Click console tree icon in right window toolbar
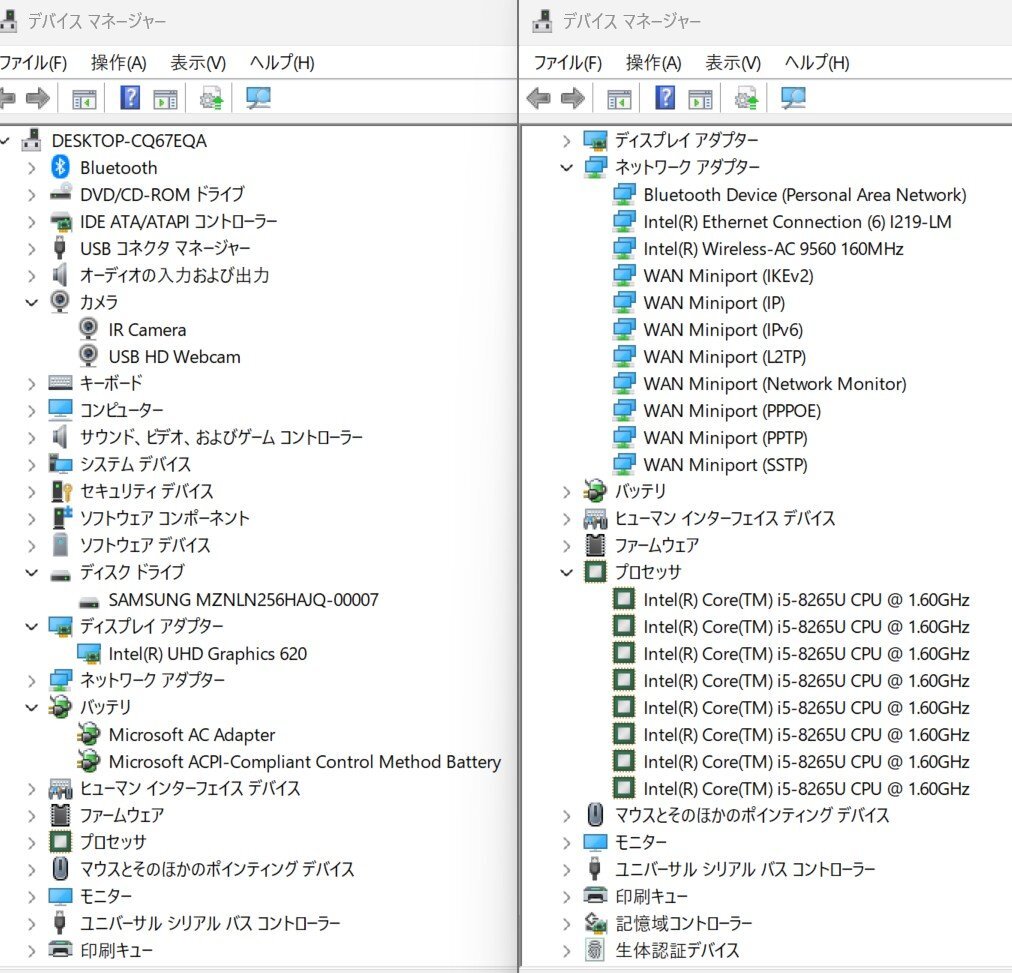This screenshot has height=973, width=1012. pos(619,99)
